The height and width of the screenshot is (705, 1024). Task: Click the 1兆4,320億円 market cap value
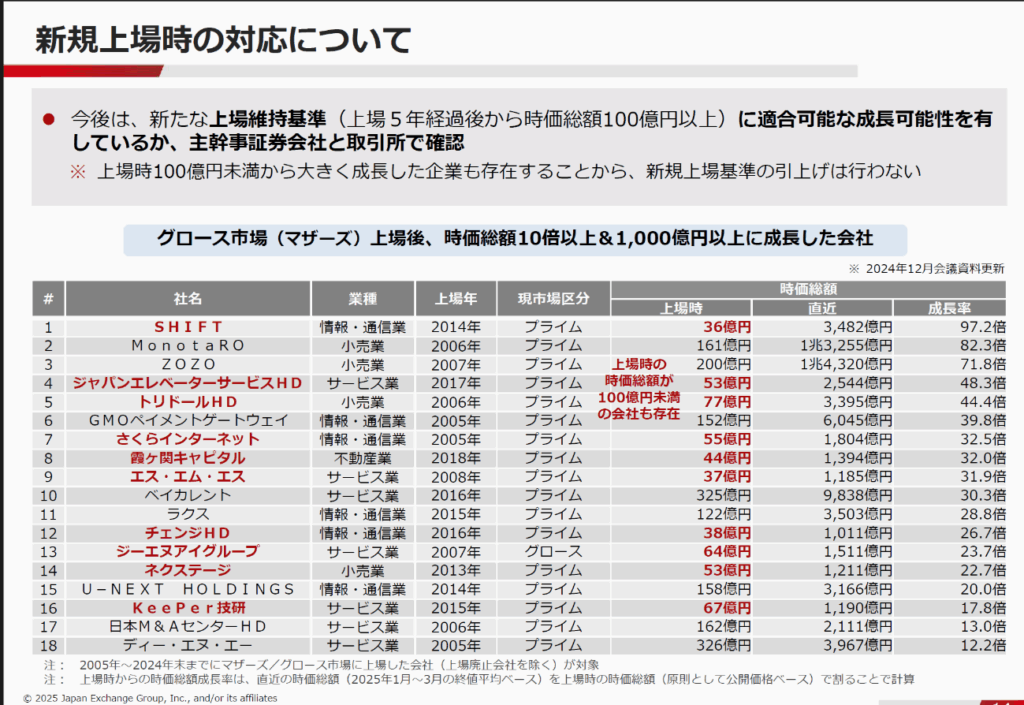[x=846, y=364]
